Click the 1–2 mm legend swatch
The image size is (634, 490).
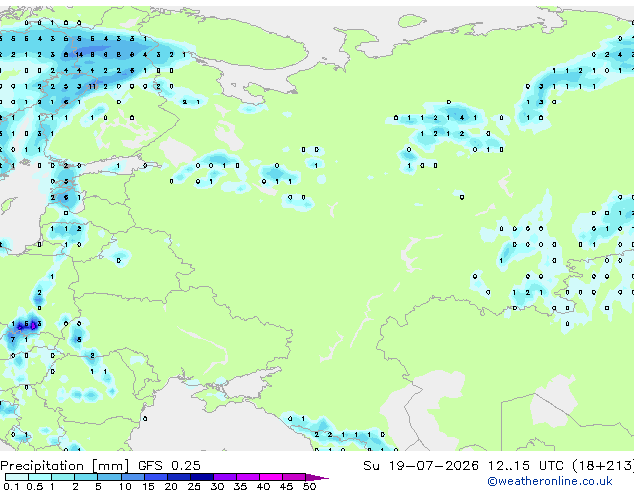coord(63,477)
